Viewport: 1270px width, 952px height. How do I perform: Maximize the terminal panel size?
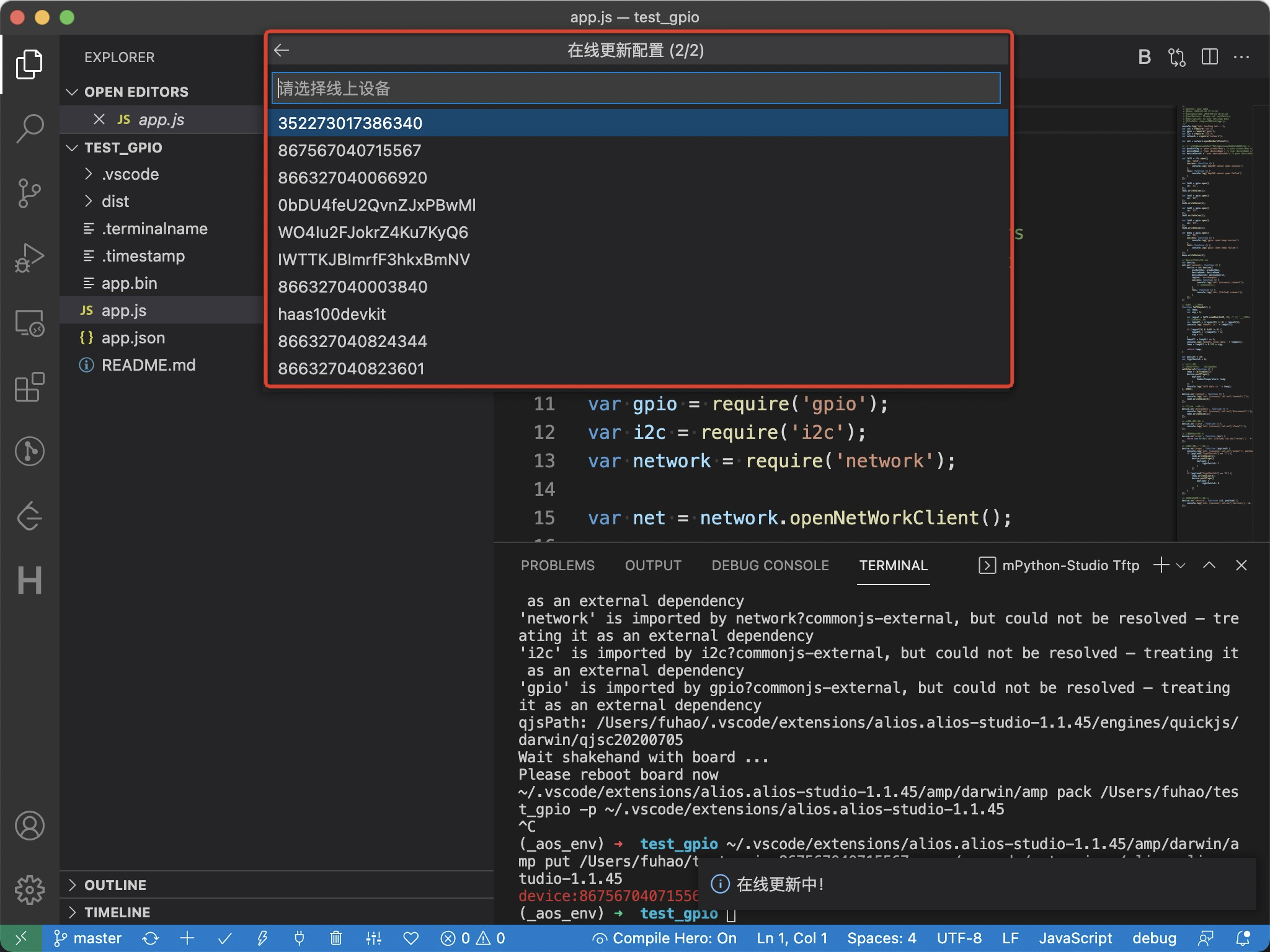click(1209, 565)
